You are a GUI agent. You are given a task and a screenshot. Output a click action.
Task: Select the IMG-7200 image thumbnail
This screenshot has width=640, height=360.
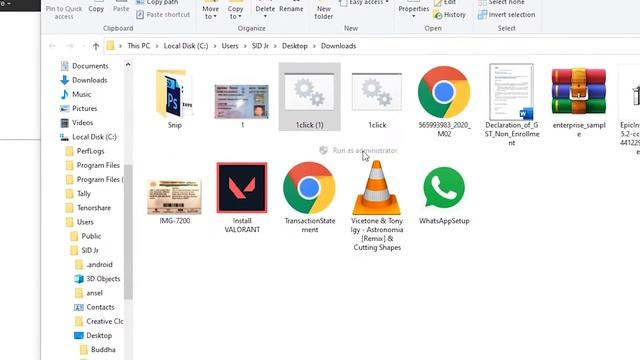(174, 197)
